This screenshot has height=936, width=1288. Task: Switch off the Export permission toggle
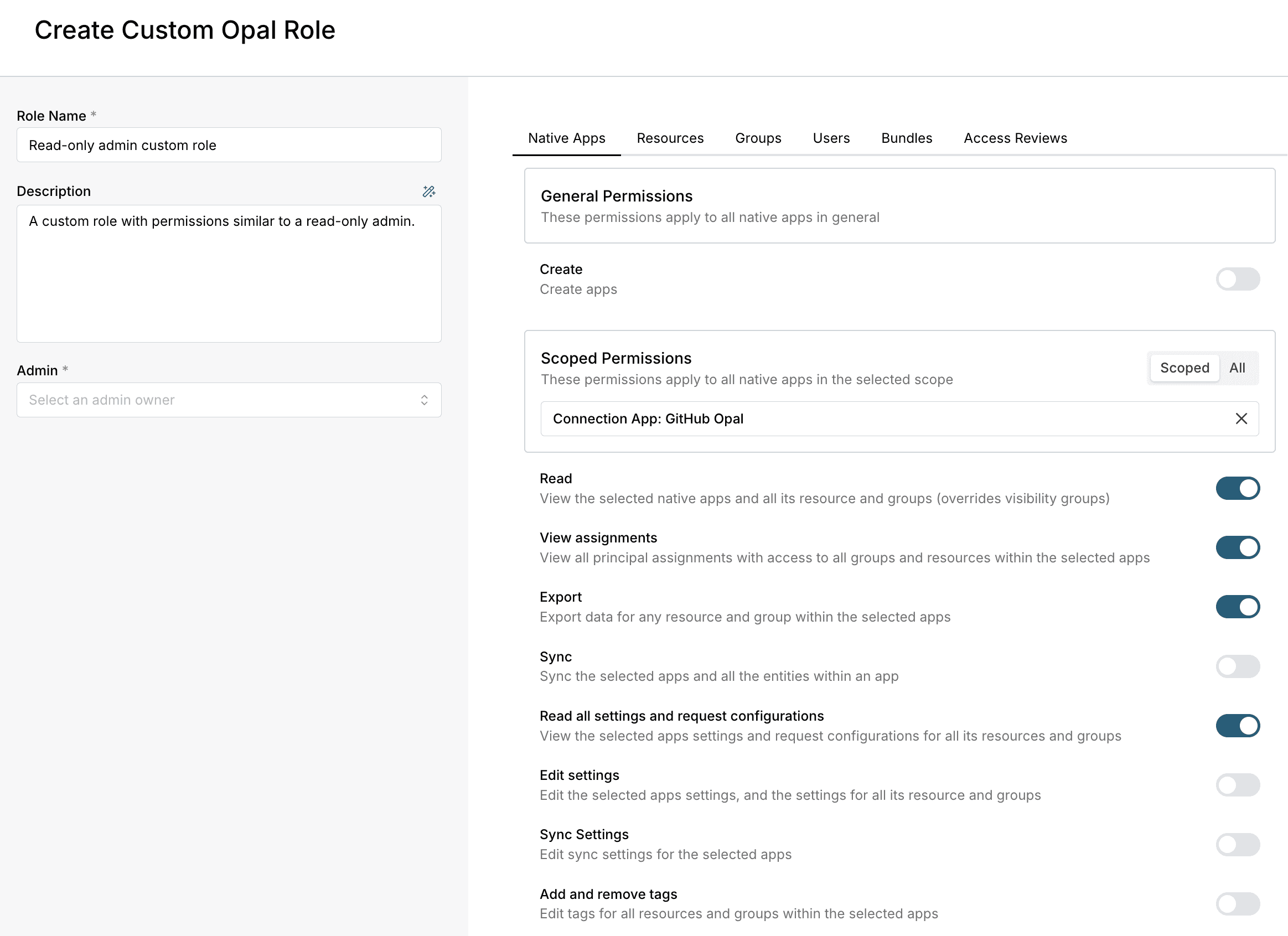tap(1238, 607)
